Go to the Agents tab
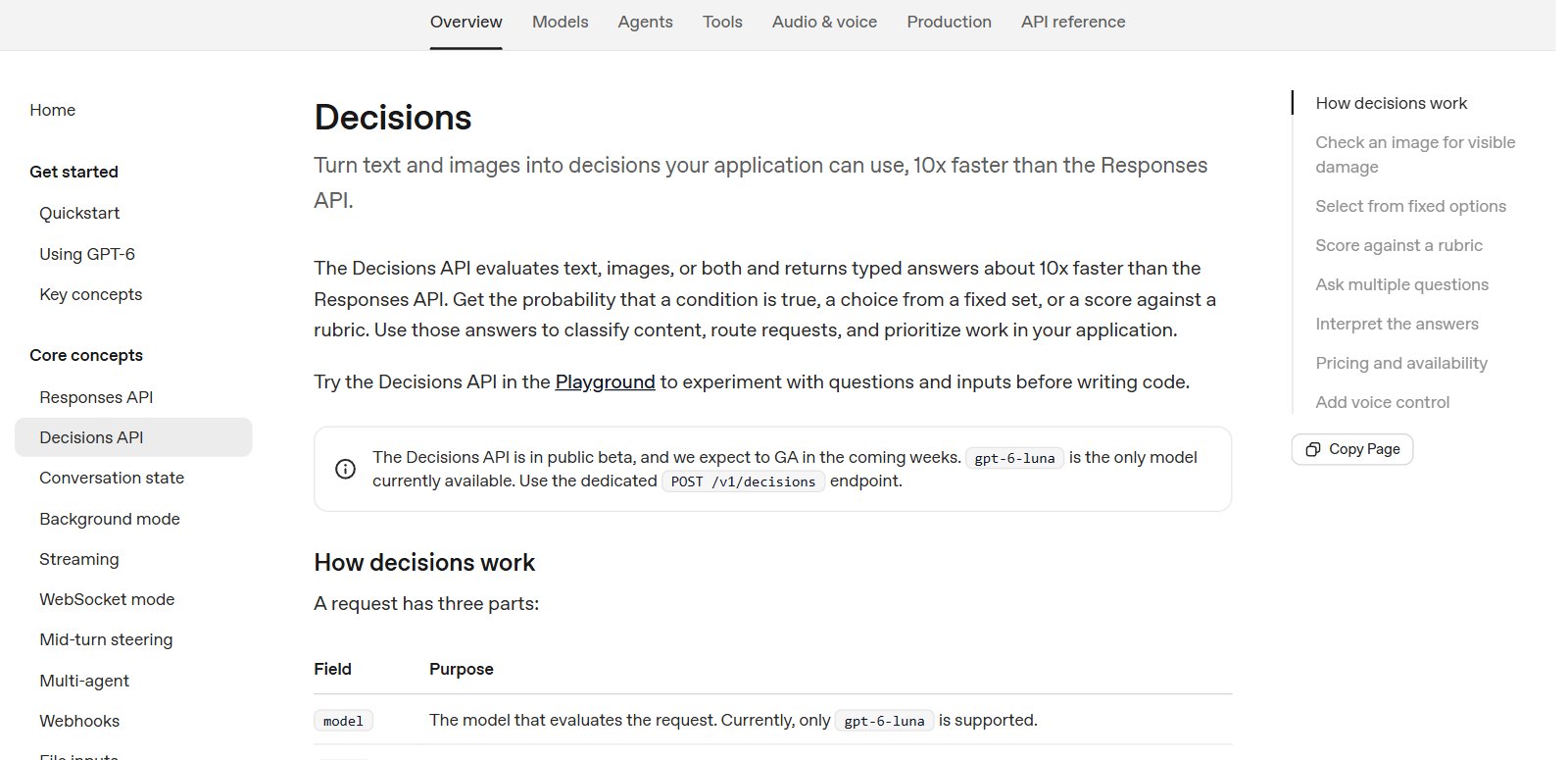This screenshot has width=1568, height=760. [646, 22]
